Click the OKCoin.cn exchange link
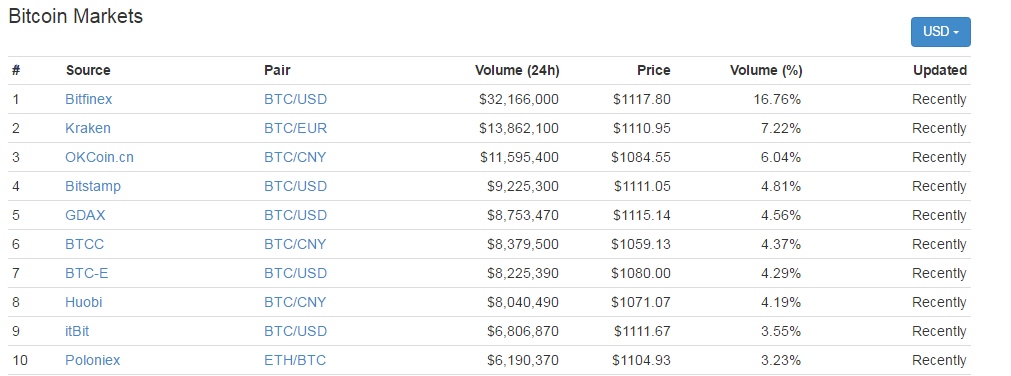The height and width of the screenshot is (376, 1011). coord(99,157)
